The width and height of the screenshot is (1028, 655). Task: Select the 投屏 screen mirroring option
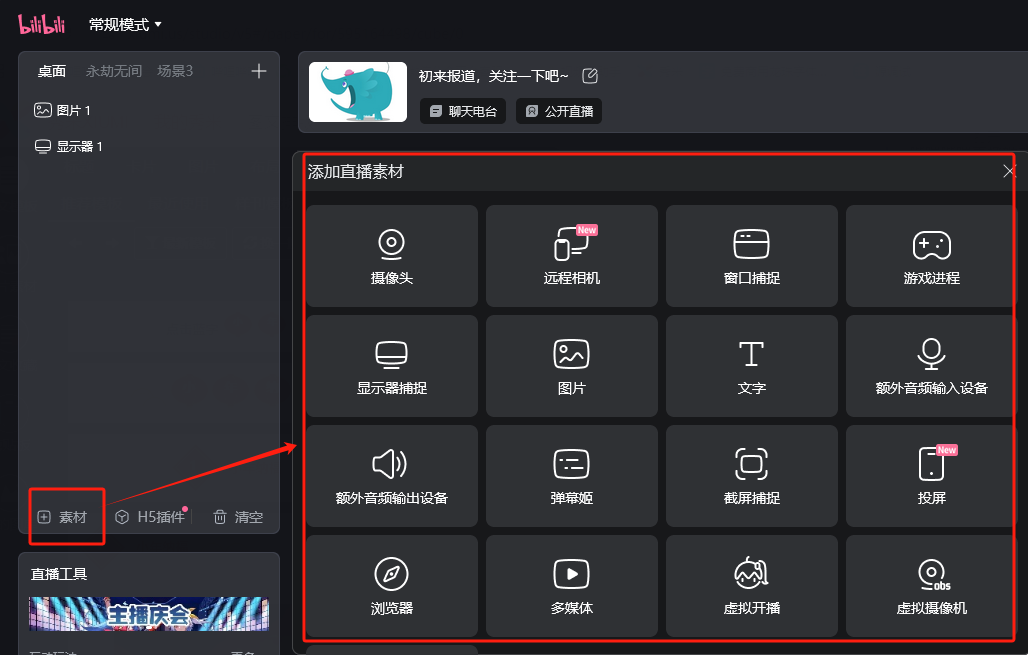click(930, 475)
